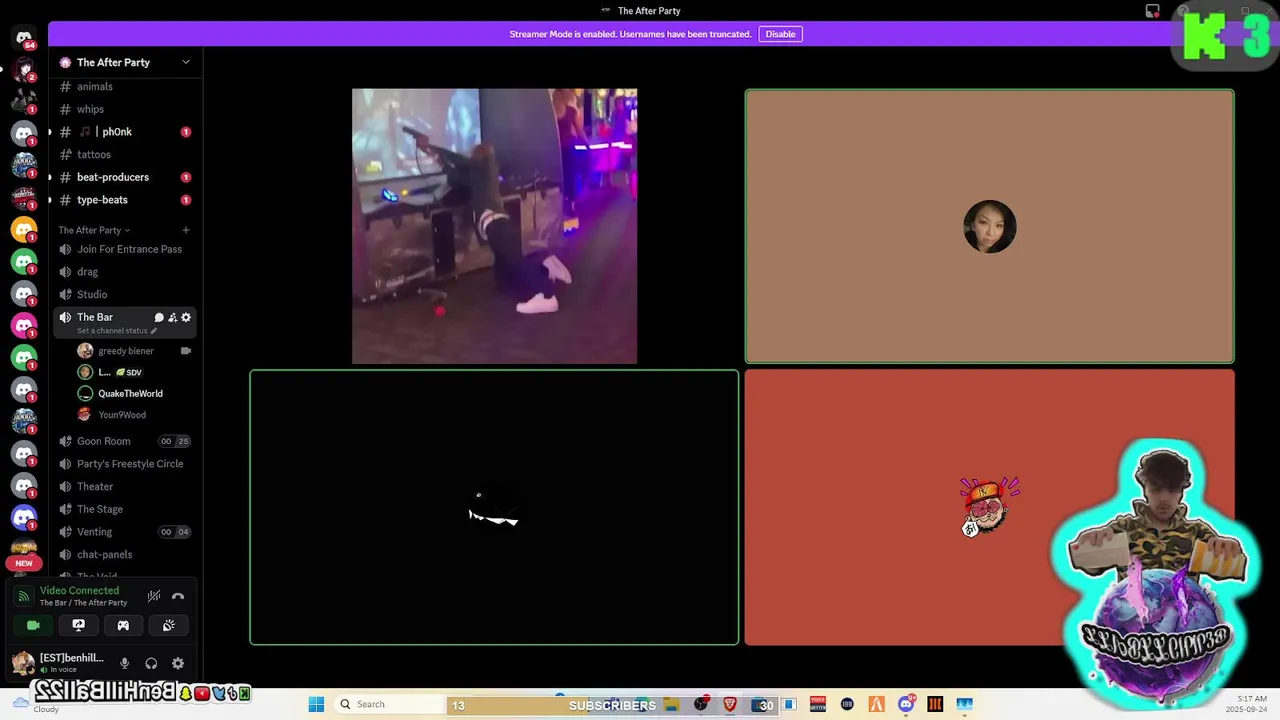Open User Settings gear icon

tap(178, 663)
